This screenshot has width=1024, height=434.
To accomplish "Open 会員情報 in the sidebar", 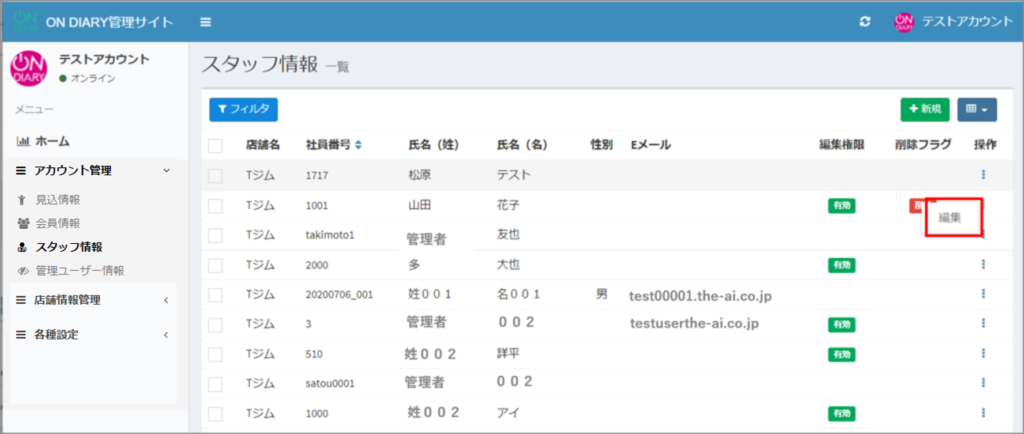I will (x=57, y=223).
